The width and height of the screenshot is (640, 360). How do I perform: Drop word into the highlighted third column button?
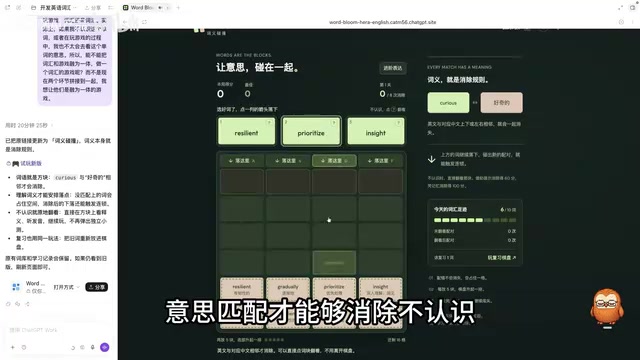pyautogui.click(x=334, y=161)
